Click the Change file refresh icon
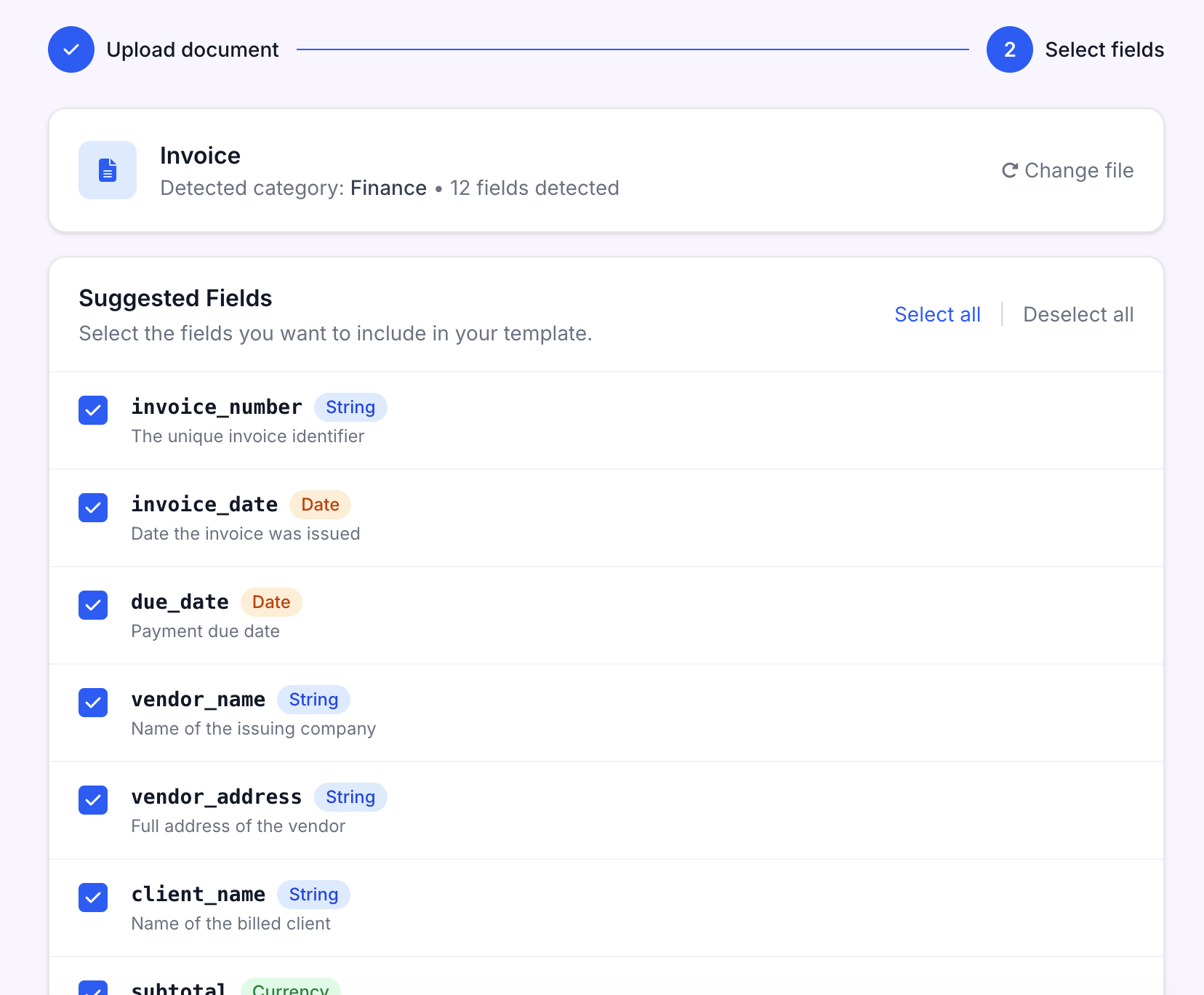This screenshot has height=995, width=1204. coord(1009,170)
